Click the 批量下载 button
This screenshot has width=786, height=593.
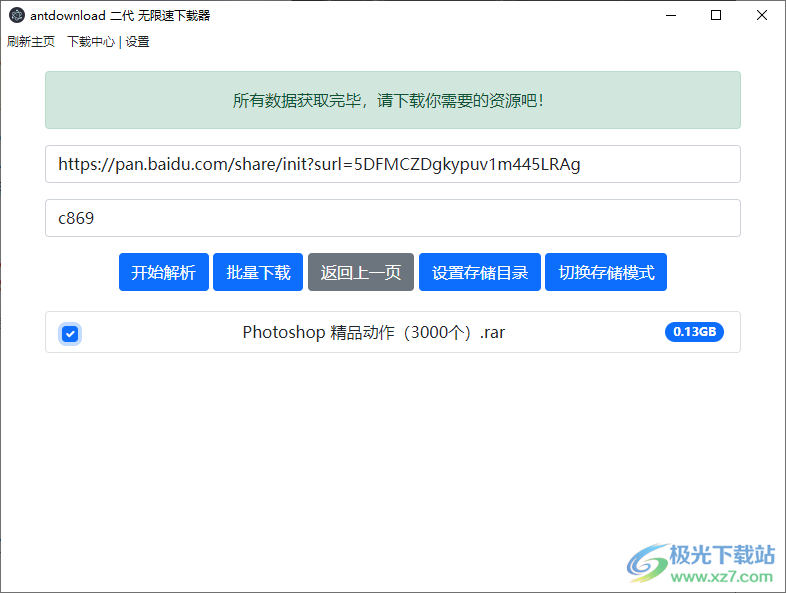258,272
